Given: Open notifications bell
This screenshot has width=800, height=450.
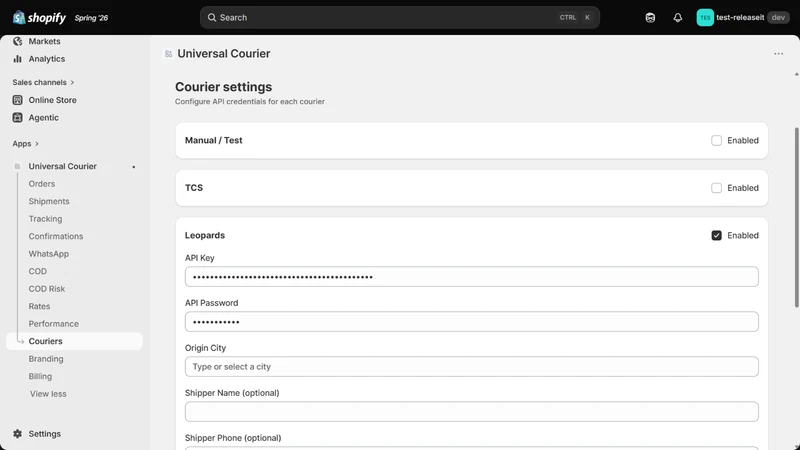Looking at the screenshot, I should [678, 17].
